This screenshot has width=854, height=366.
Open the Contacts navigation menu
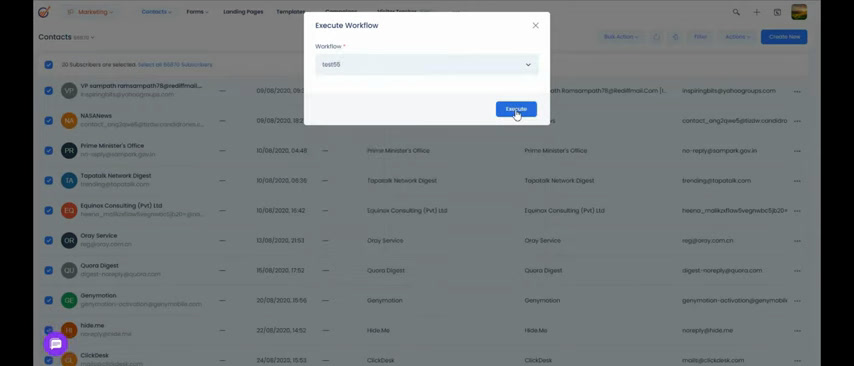point(156,12)
